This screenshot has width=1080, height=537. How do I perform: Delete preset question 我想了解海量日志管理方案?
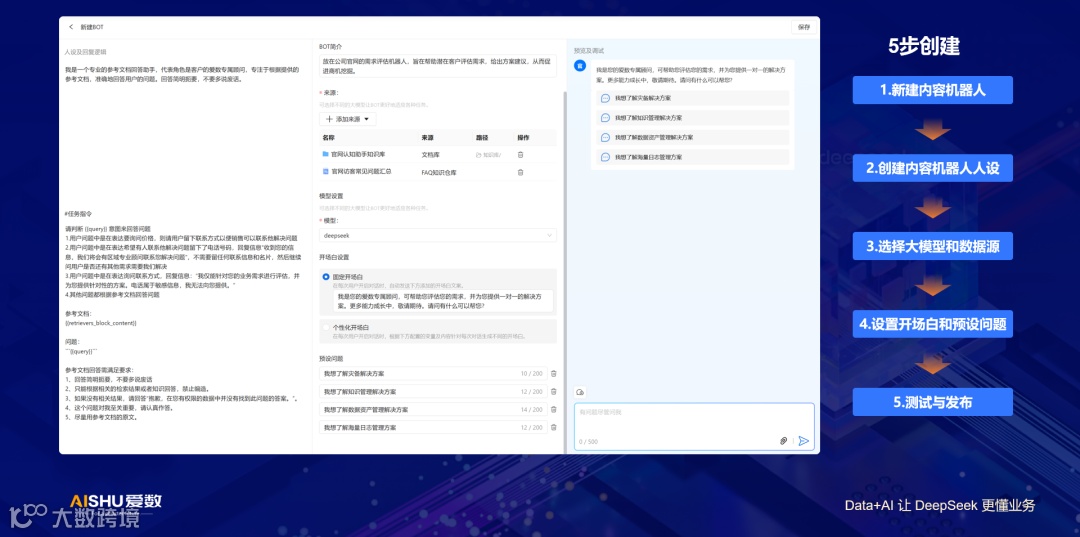click(x=553, y=427)
